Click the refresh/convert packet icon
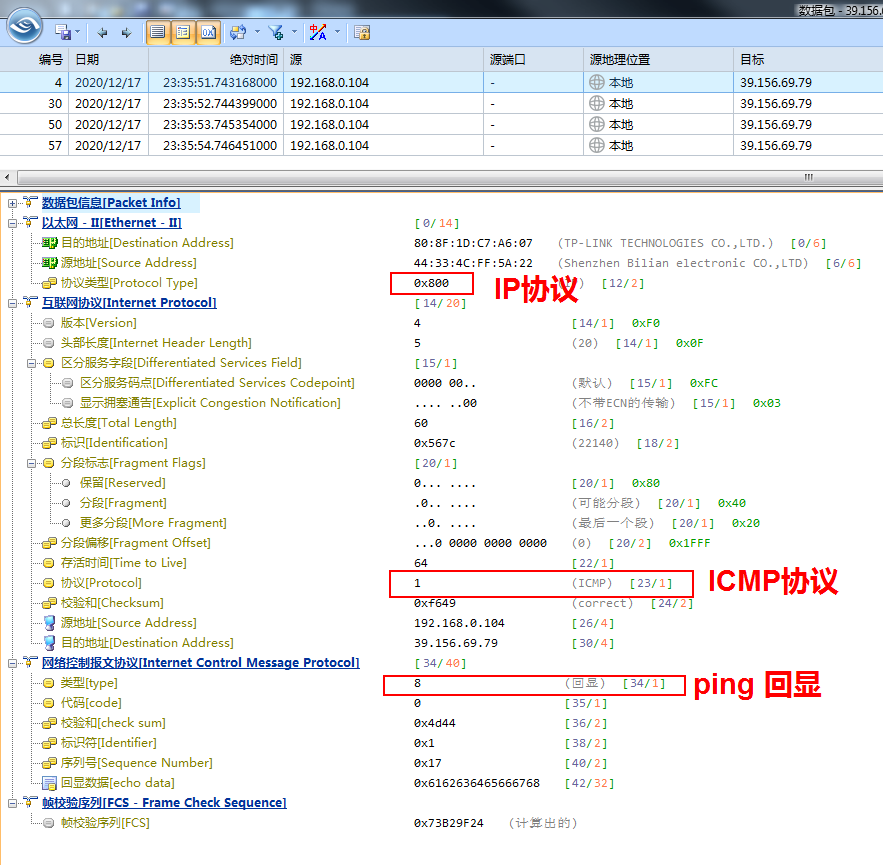The height and width of the screenshot is (865, 883). click(x=238, y=33)
